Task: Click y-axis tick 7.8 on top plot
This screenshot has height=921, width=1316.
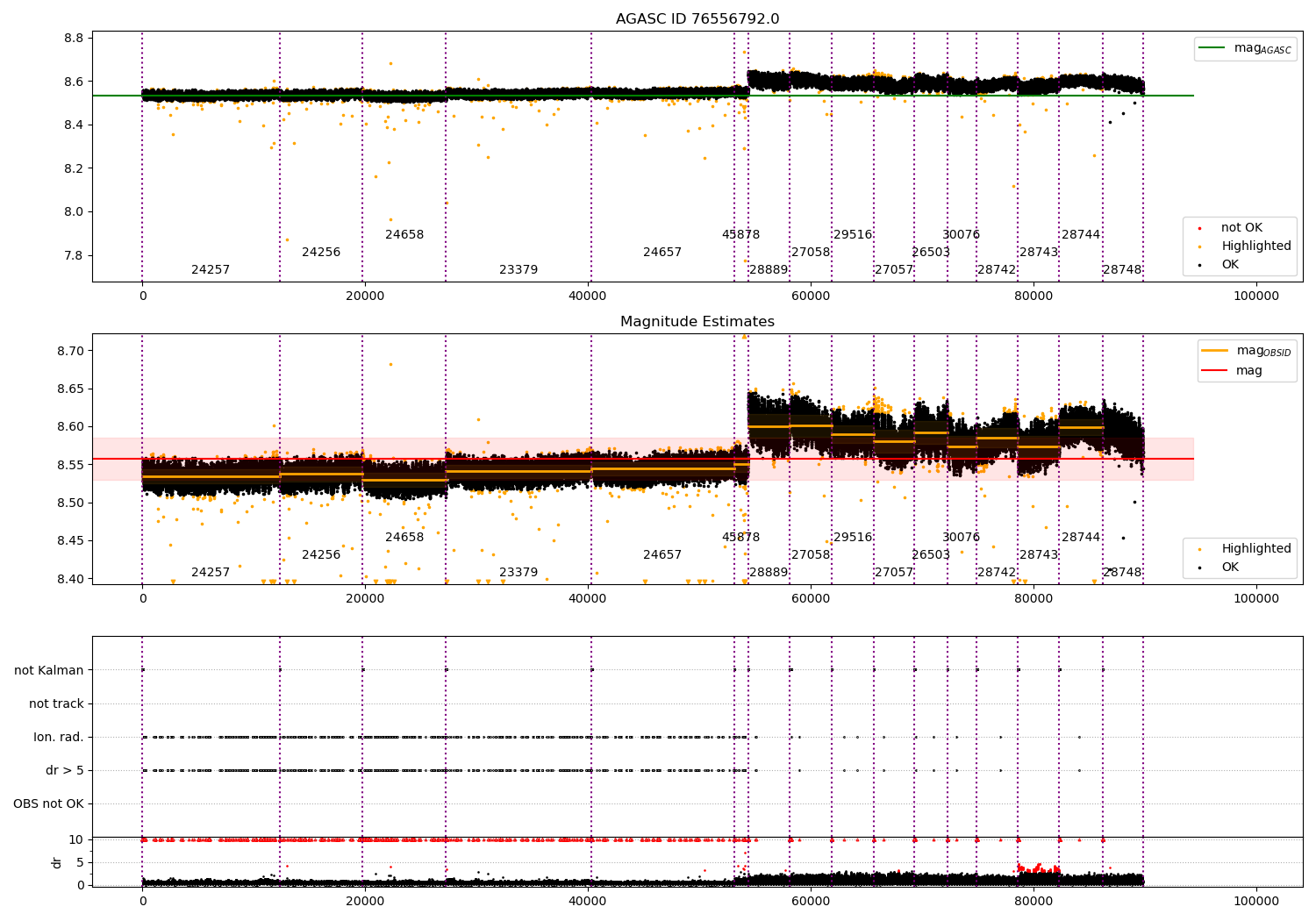Action: [x=75, y=255]
